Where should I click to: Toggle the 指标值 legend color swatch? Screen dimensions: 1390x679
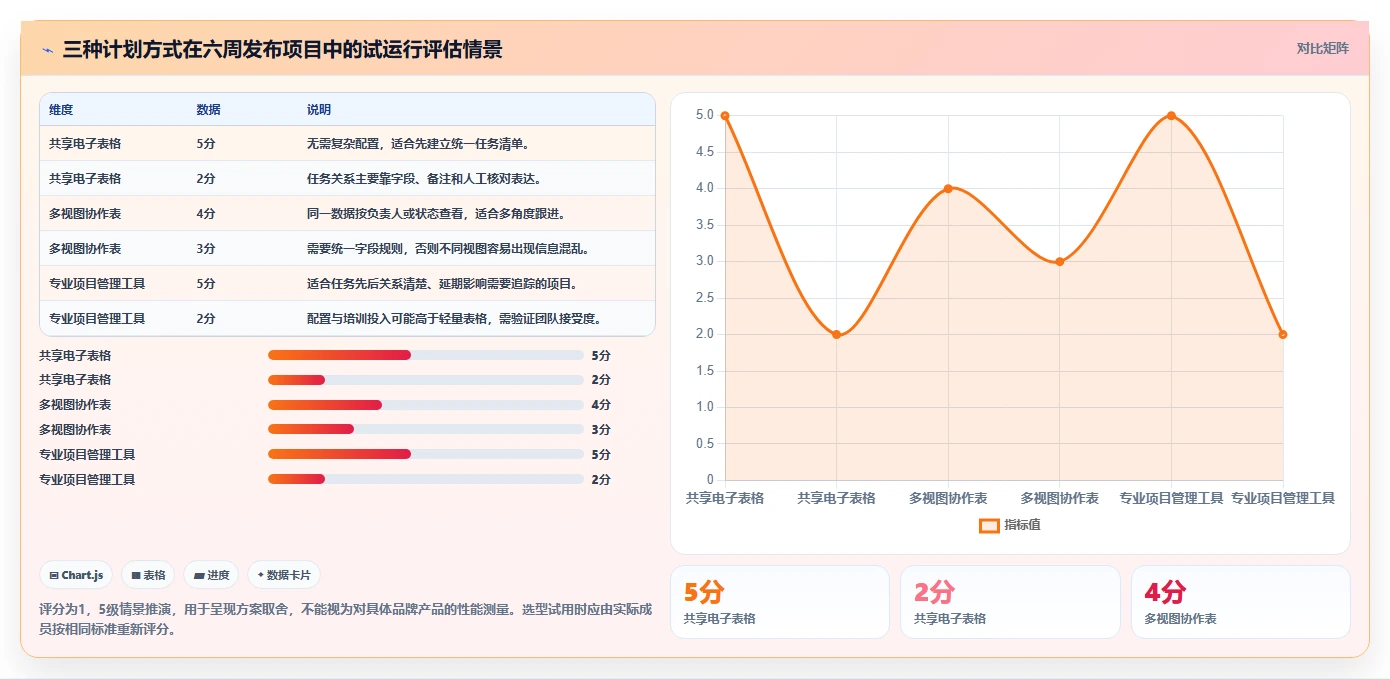click(989, 525)
